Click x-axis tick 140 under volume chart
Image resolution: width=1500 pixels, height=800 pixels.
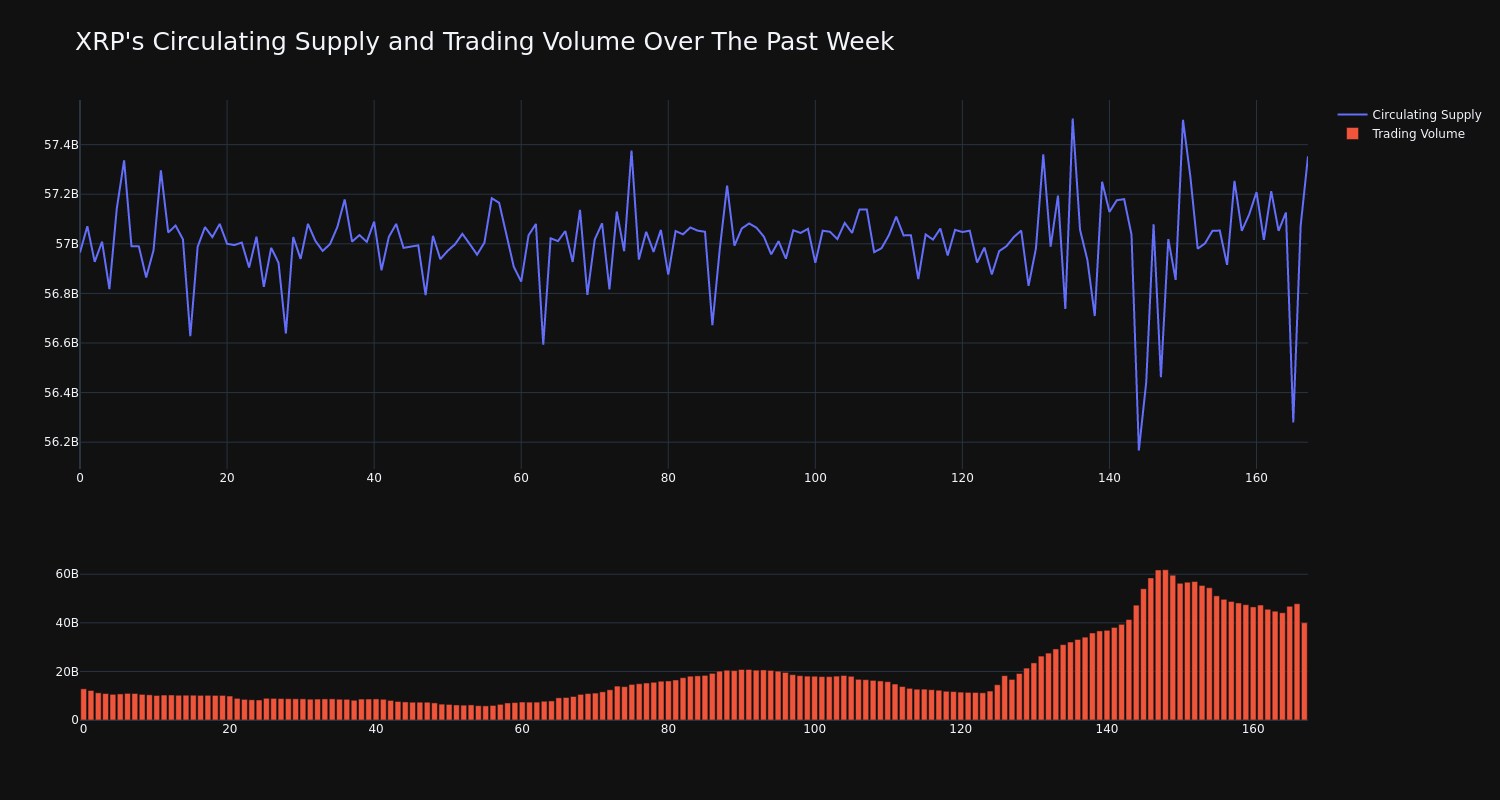pos(1107,729)
